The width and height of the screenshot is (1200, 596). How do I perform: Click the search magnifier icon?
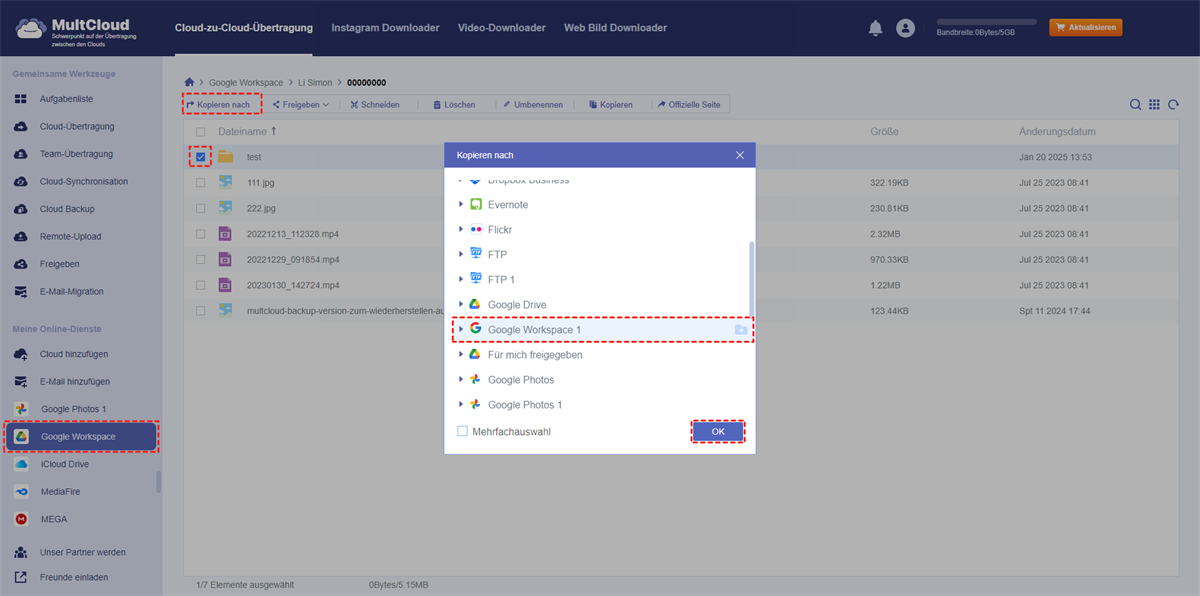click(1136, 104)
